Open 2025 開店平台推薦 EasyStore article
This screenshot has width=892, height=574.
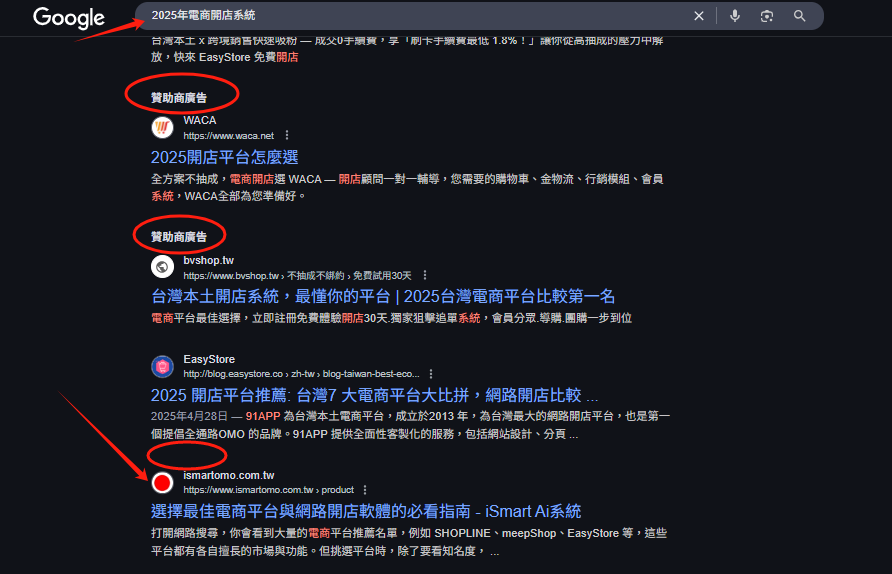[374, 395]
